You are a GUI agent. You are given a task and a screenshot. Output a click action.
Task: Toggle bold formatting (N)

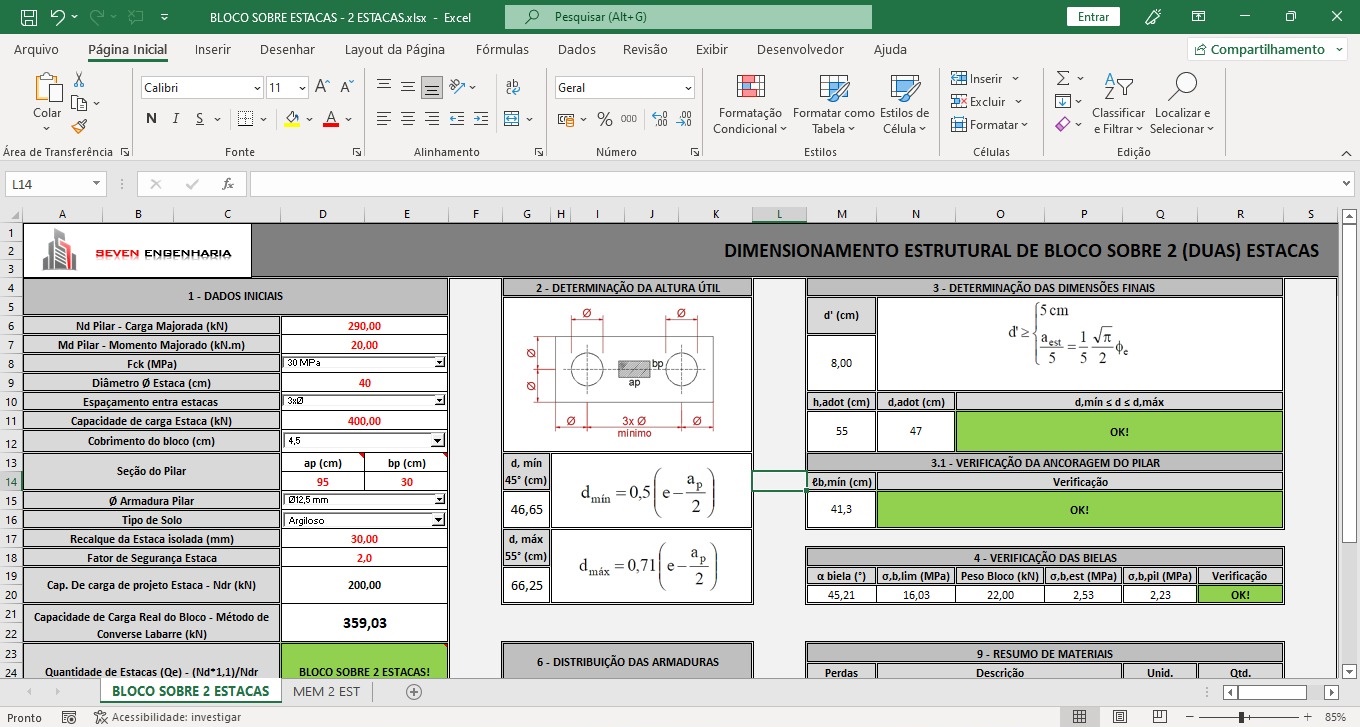[x=151, y=119]
